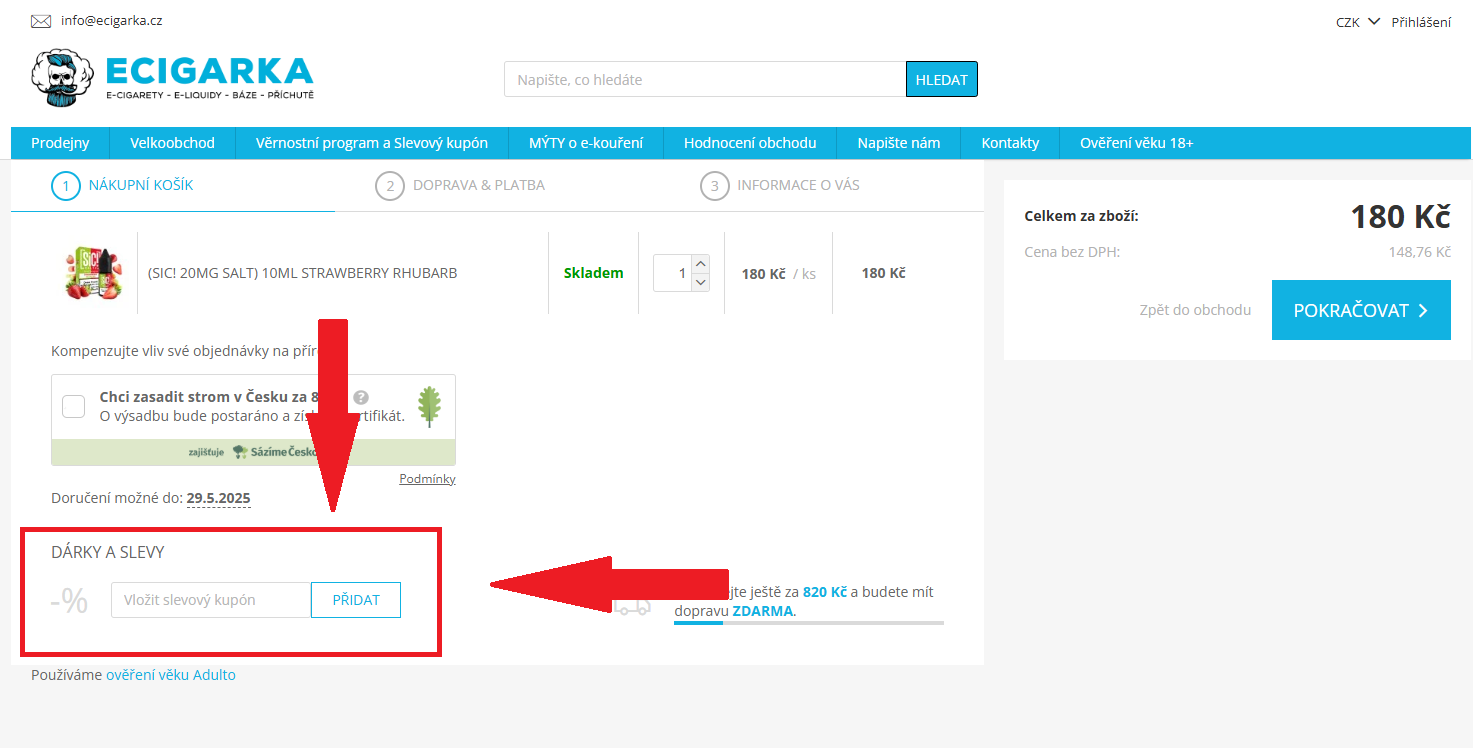Image resolution: width=1473 pixels, height=748 pixels.
Task: Click the free shipping progress bar
Action: click(x=809, y=623)
